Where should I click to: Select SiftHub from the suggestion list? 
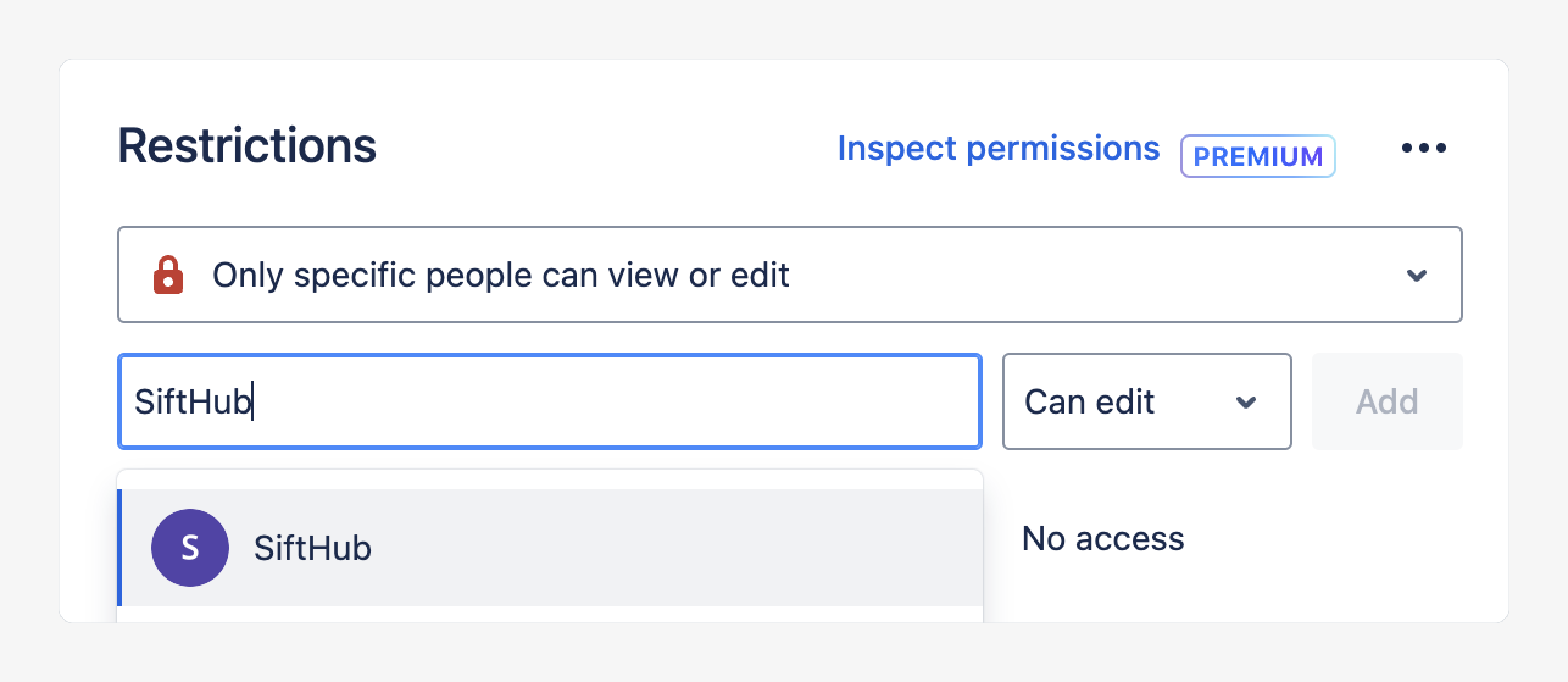point(549,547)
